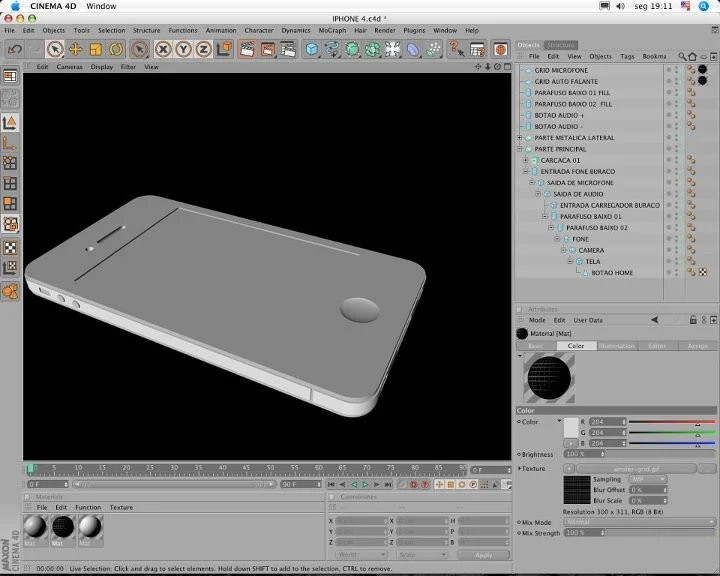Select the Scale tool icon
Screen dimensions: 720x576
point(96,49)
